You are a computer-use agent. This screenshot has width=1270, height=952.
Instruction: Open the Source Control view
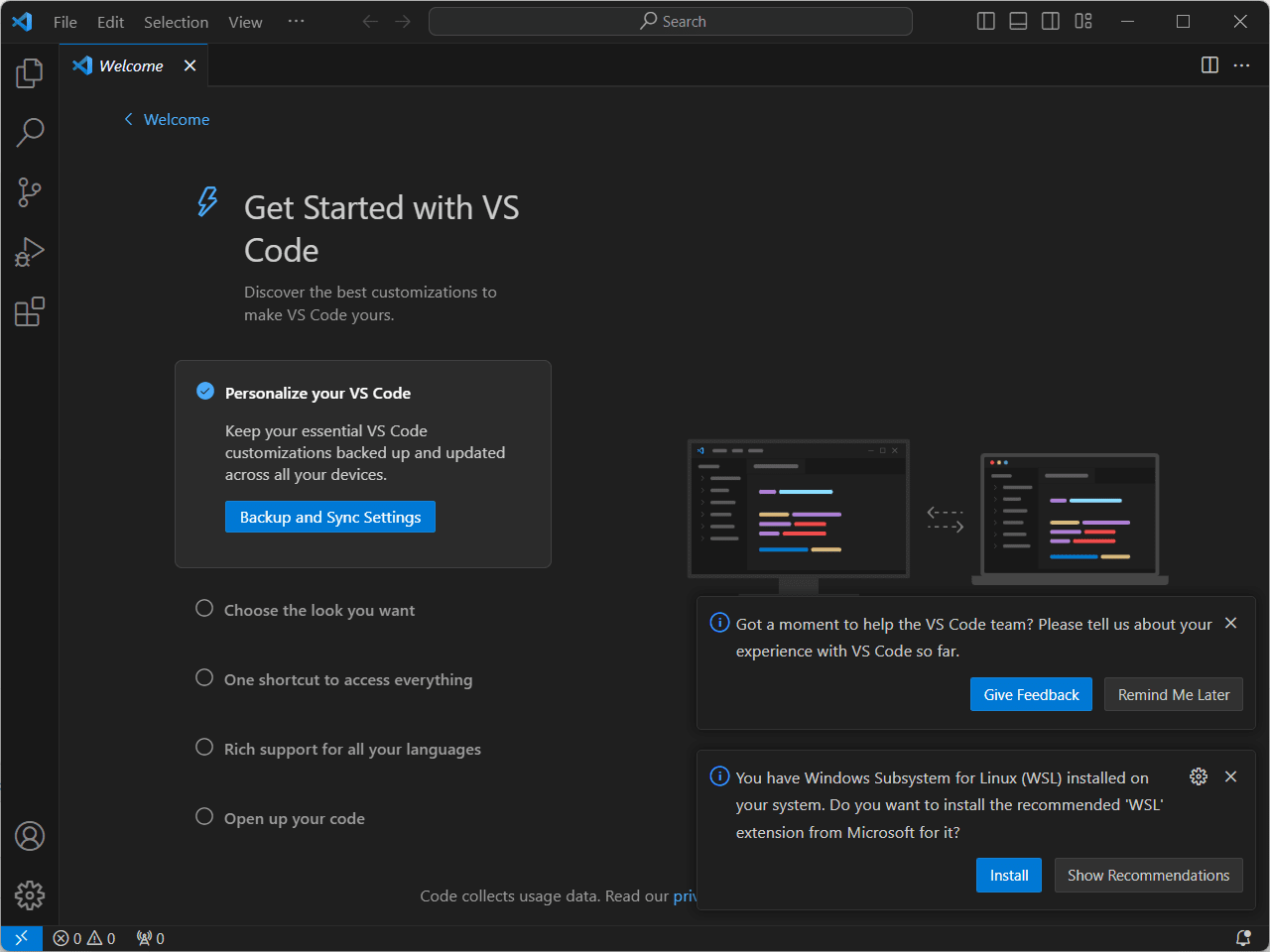tap(29, 191)
